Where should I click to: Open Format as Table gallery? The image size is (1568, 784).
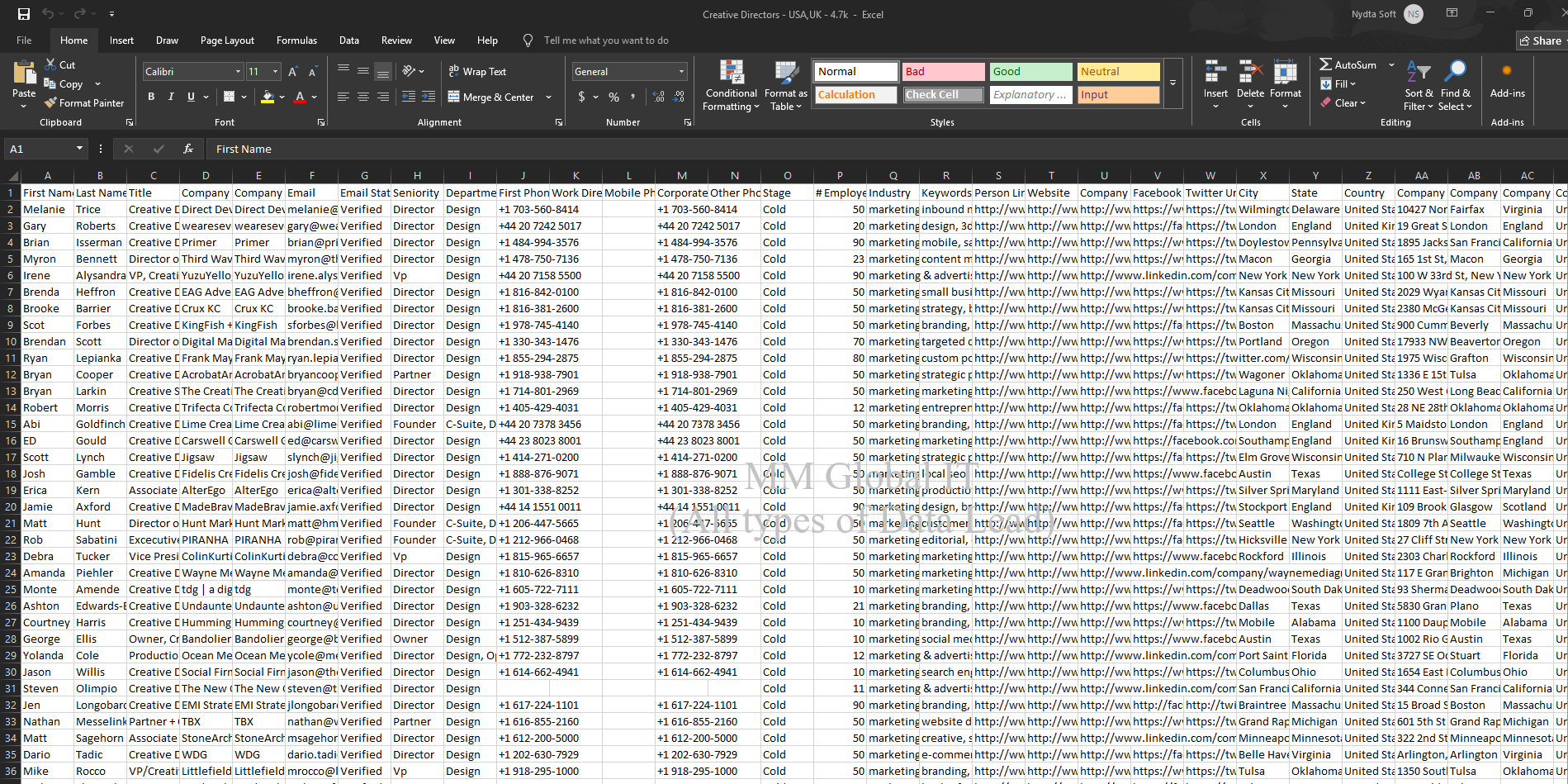(785, 86)
